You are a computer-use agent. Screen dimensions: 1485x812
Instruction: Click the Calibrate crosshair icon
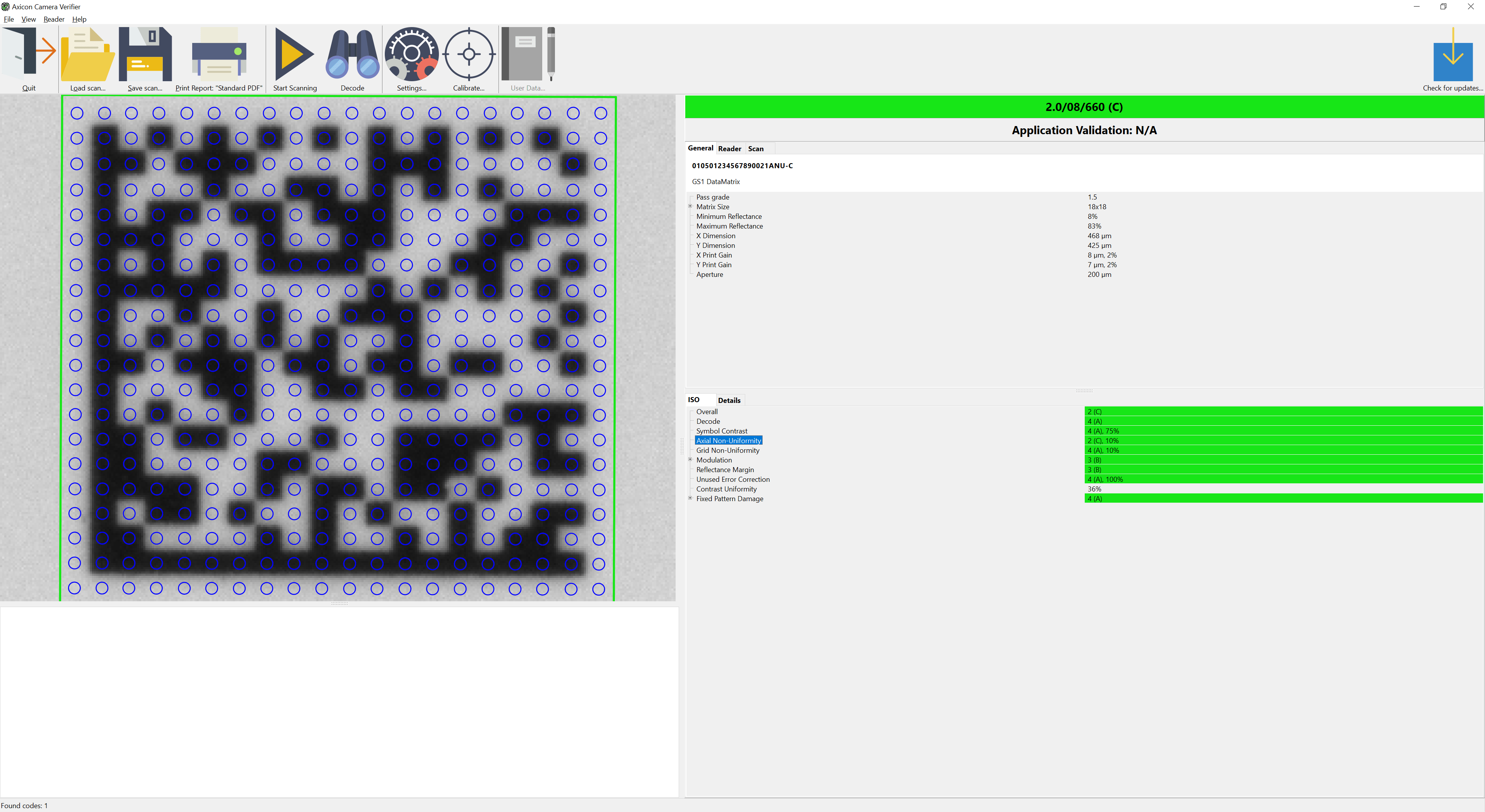pos(469,55)
